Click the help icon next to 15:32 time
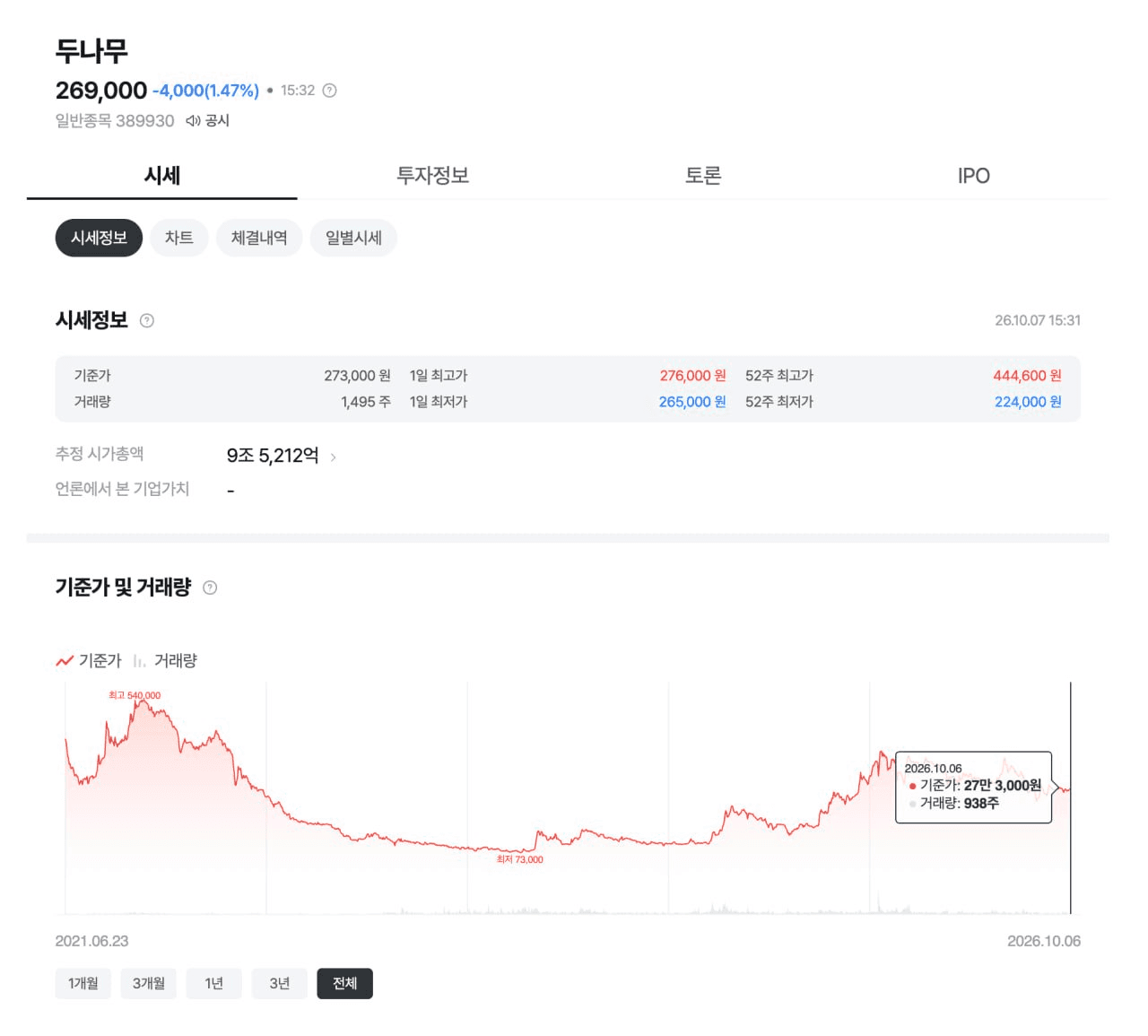 click(329, 91)
